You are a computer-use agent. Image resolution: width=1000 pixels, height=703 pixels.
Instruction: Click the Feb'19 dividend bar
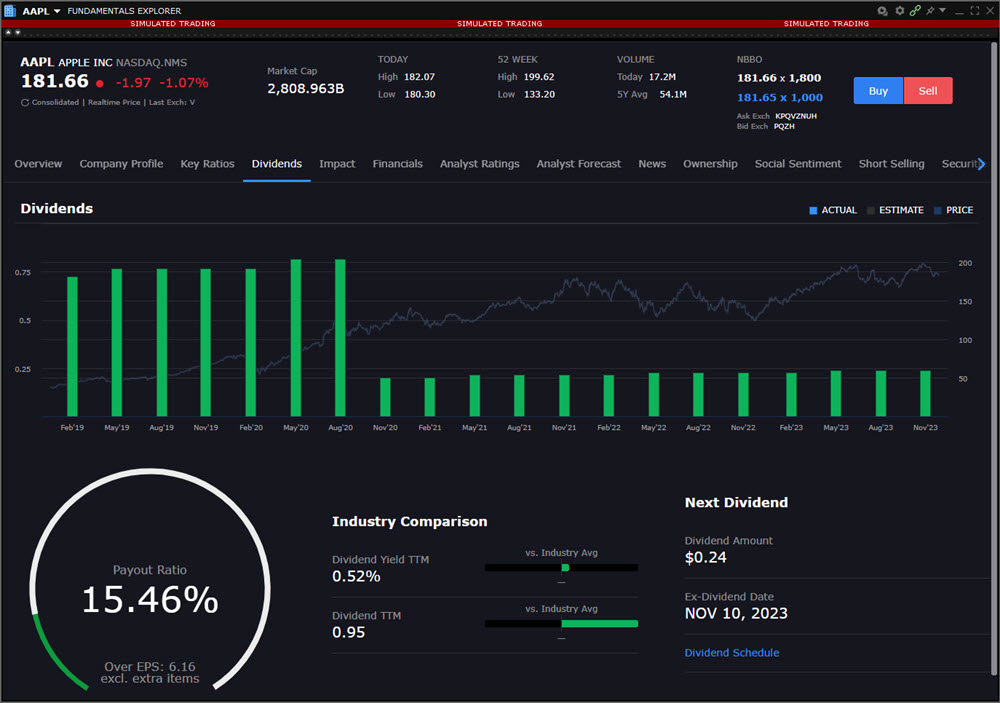pyautogui.click(x=72, y=346)
